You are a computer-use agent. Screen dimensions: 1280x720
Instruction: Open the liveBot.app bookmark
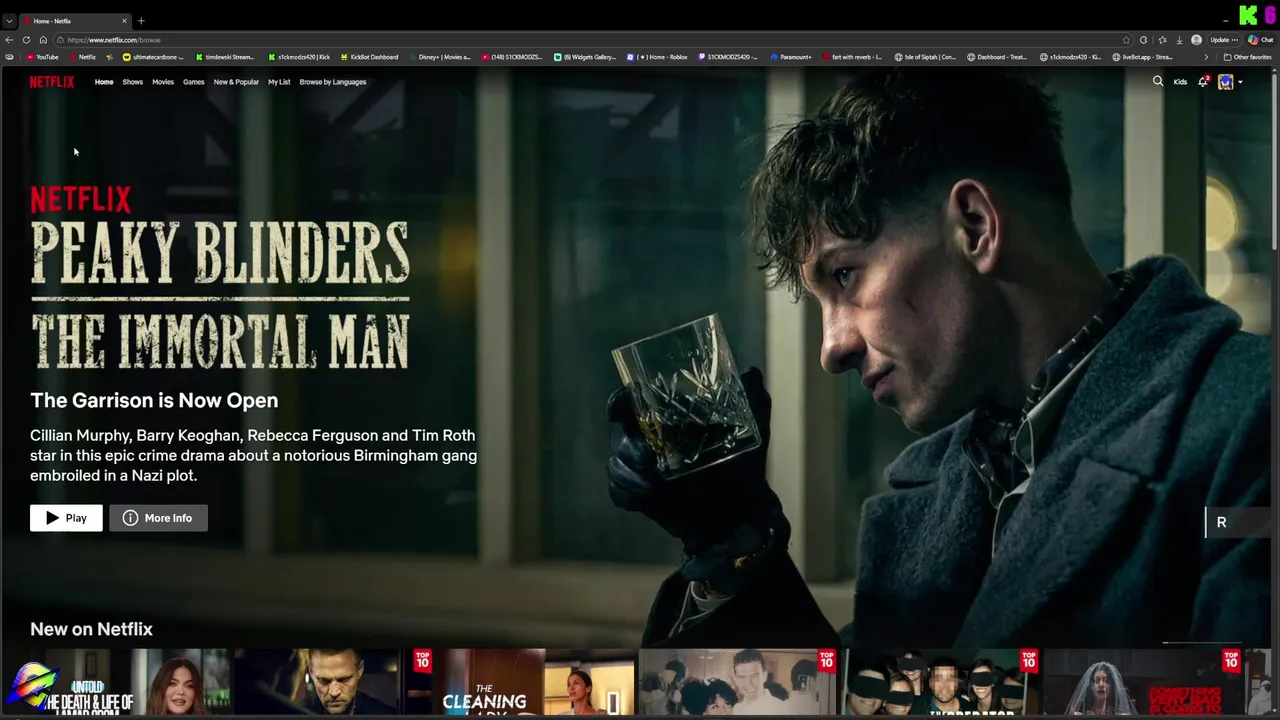(1143, 57)
